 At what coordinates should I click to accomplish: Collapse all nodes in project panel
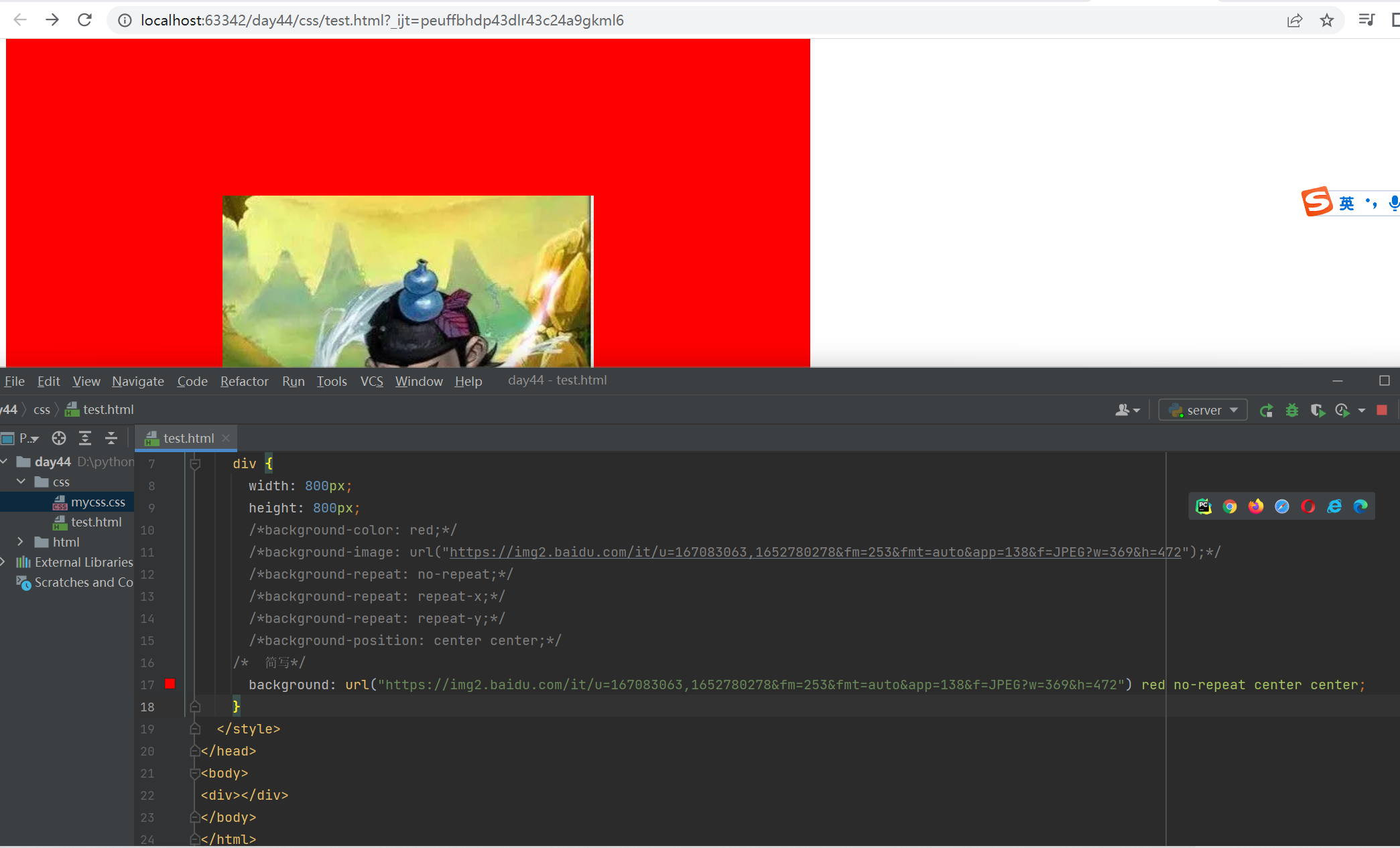click(x=111, y=438)
